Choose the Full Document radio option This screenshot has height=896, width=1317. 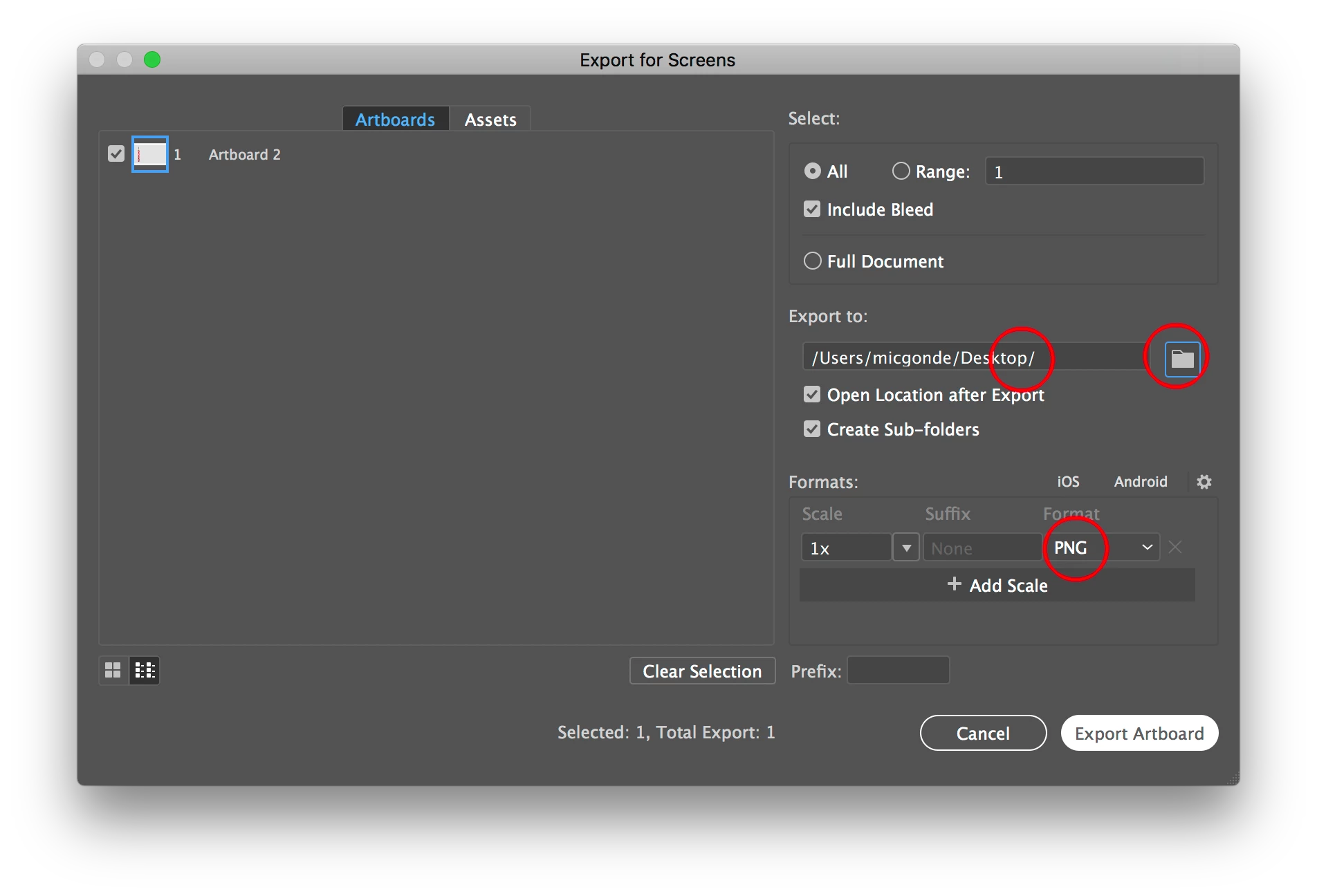click(x=813, y=261)
